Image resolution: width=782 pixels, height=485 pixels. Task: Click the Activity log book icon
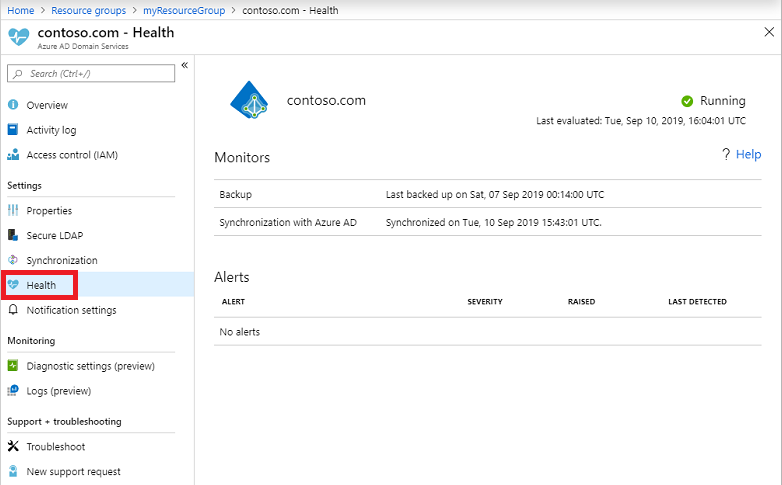13,130
